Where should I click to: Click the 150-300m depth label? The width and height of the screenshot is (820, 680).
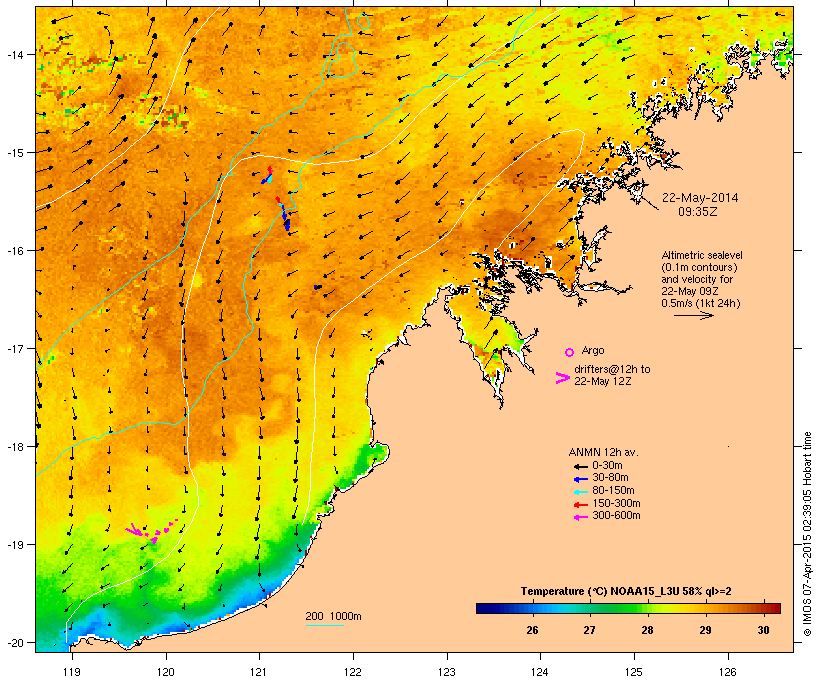point(616,504)
